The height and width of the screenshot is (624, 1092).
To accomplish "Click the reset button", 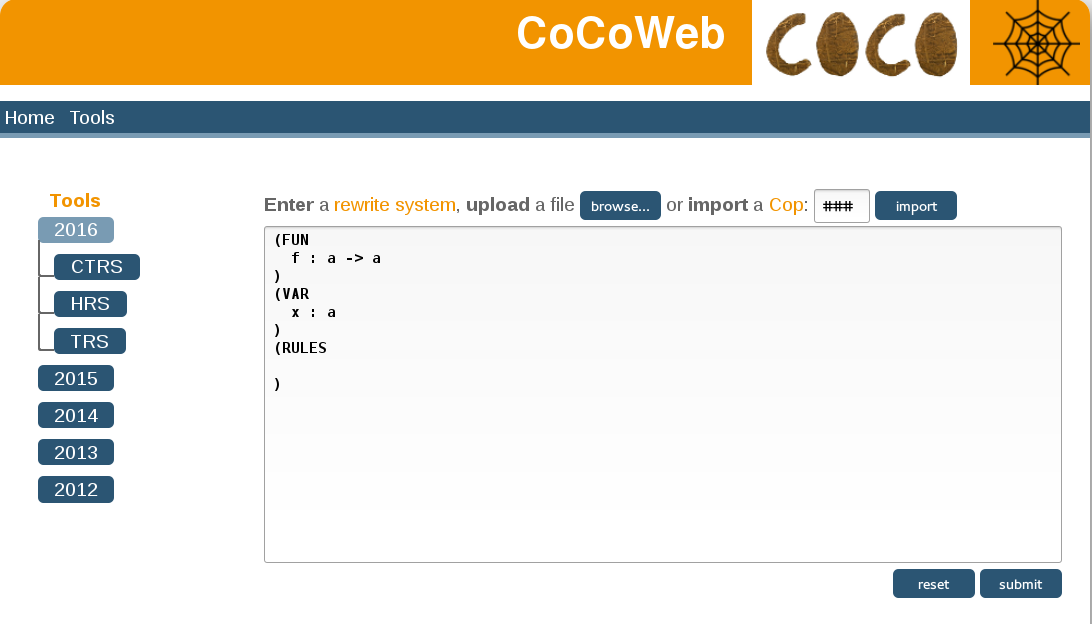I will [x=933, y=584].
